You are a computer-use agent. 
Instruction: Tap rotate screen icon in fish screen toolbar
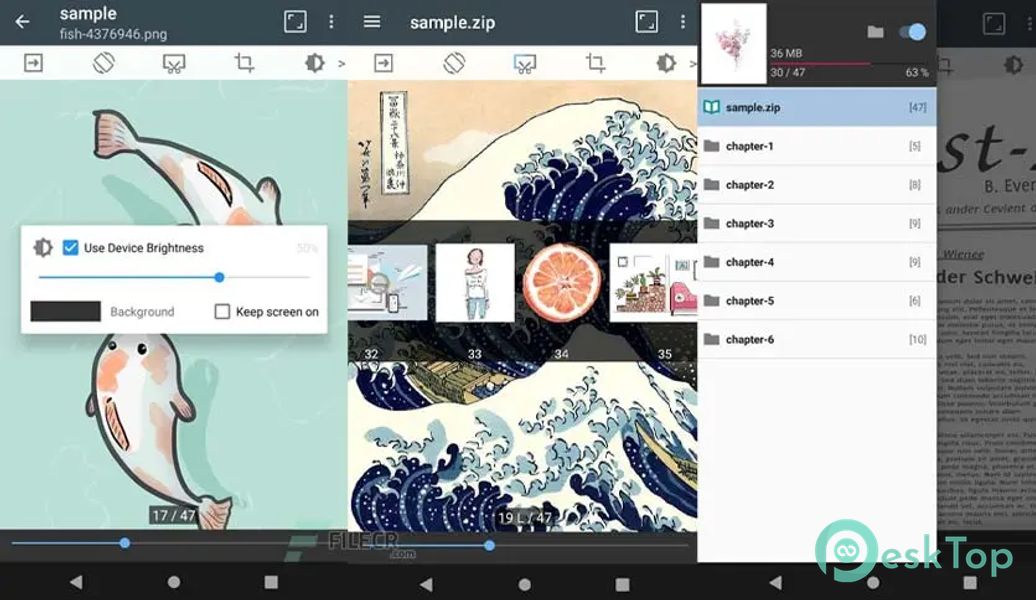coord(104,63)
